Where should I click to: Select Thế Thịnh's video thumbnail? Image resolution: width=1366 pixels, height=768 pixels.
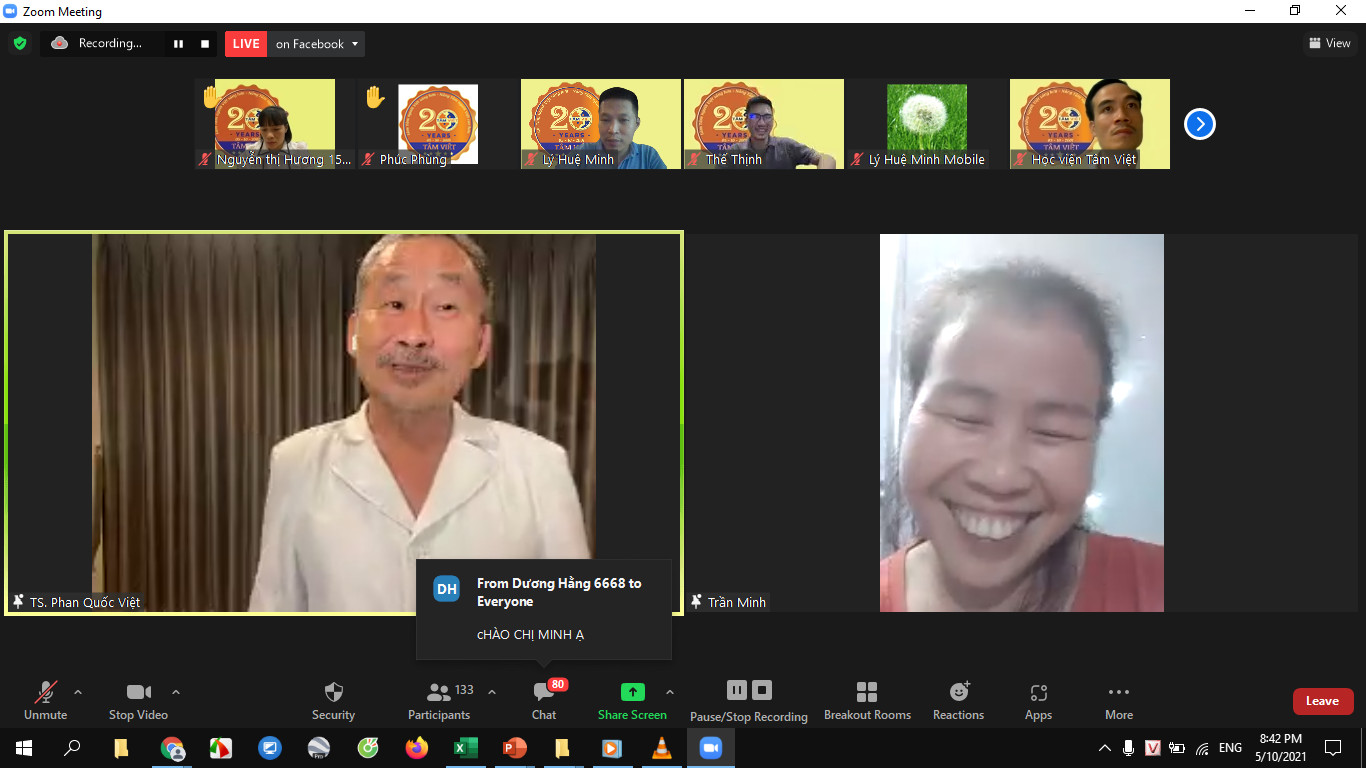point(763,124)
